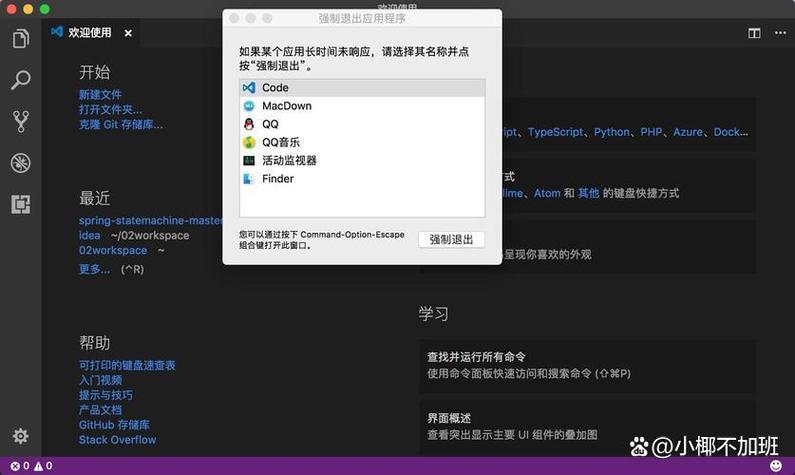Open the GitHub 存储库 link
The height and width of the screenshot is (475, 795).
(114, 425)
